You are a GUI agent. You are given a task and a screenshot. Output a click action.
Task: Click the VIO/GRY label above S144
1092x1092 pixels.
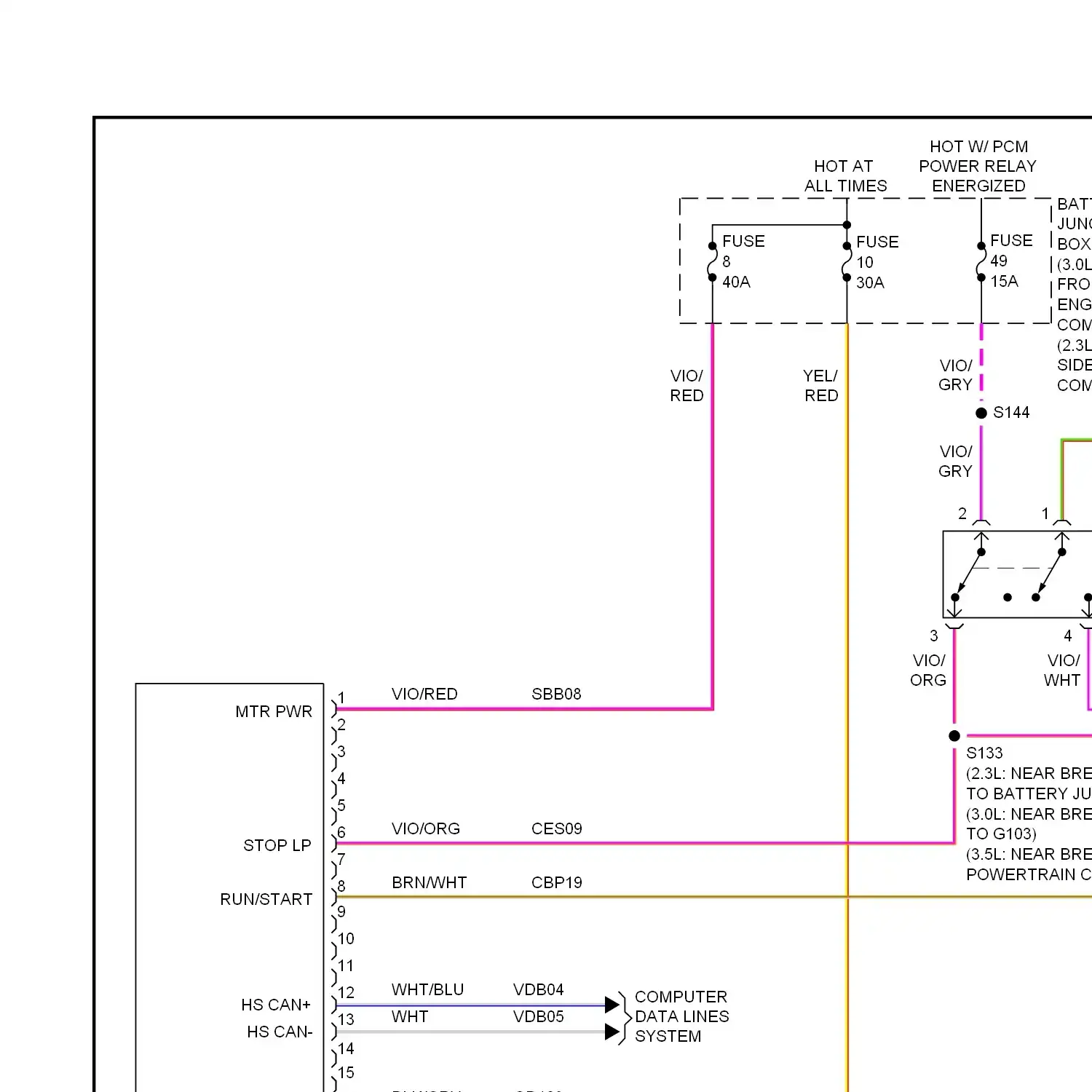(955, 375)
